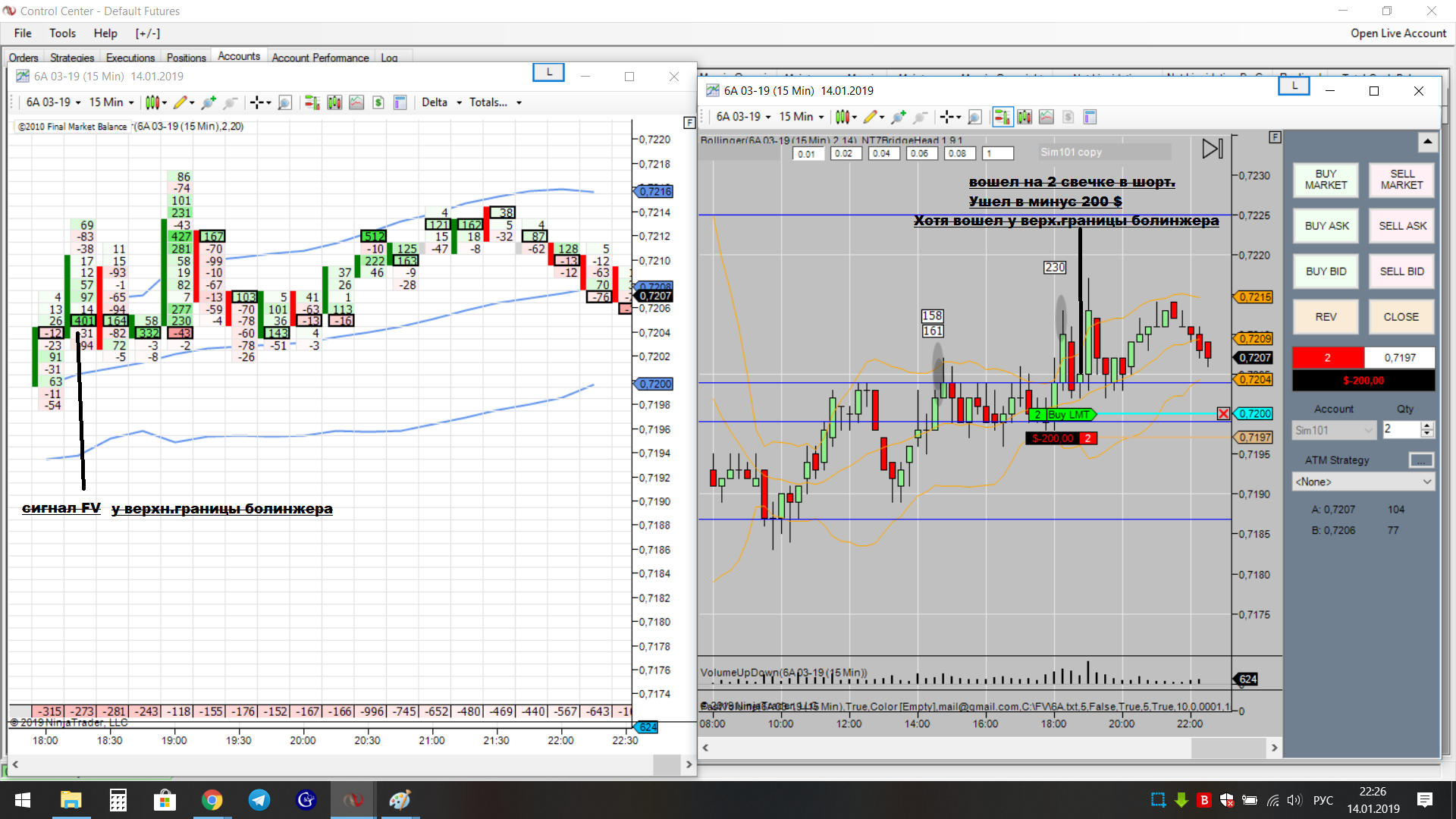Open the Tools menu
The width and height of the screenshot is (1456, 819).
62,33
